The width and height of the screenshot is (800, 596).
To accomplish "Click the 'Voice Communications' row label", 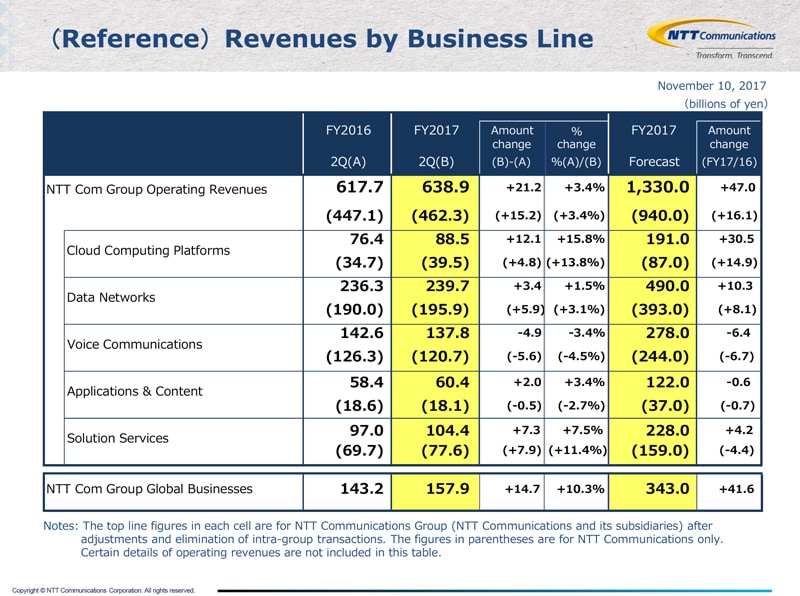I will click(x=134, y=344).
